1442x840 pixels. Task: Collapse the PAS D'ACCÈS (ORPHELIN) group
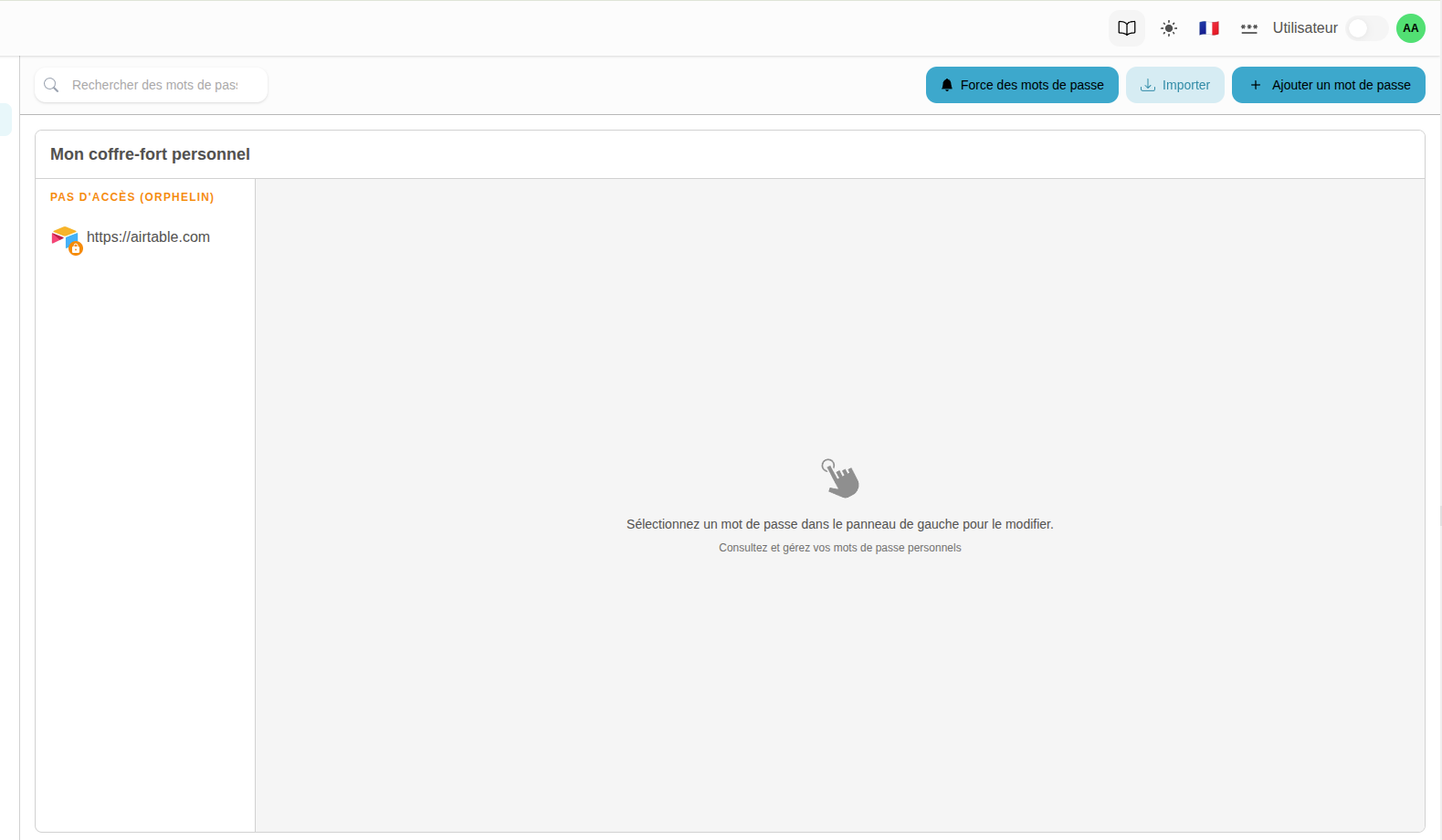132,197
